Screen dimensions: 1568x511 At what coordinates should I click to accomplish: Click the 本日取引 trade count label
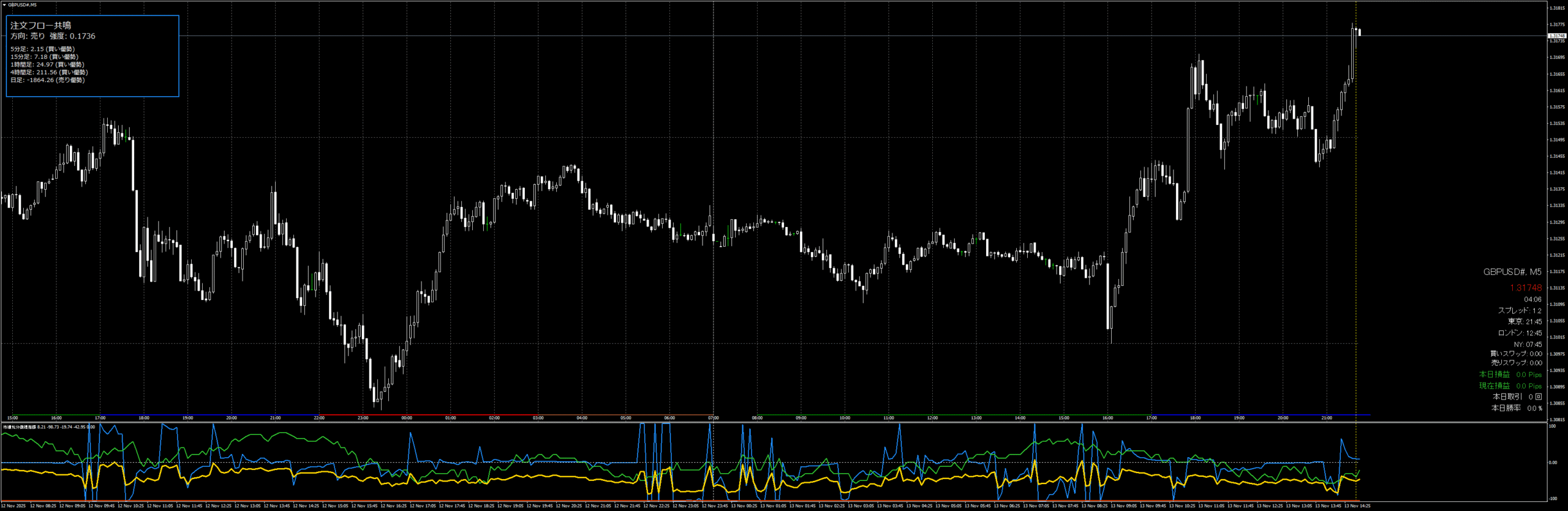(1507, 397)
